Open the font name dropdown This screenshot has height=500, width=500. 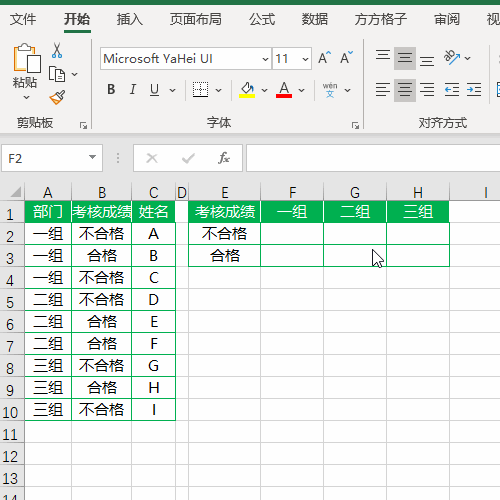(265, 59)
